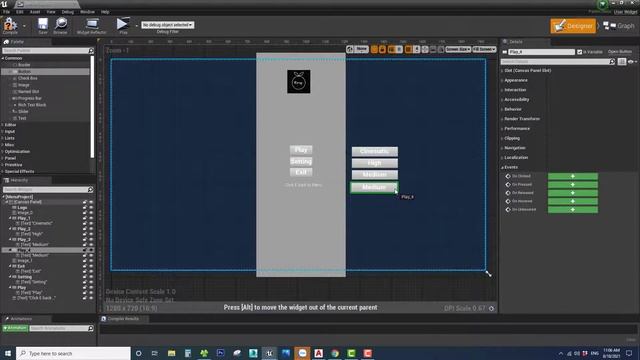640x360 pixels.
Task: Toggle the Is Variable checkbox
Action: click(579, 52)
